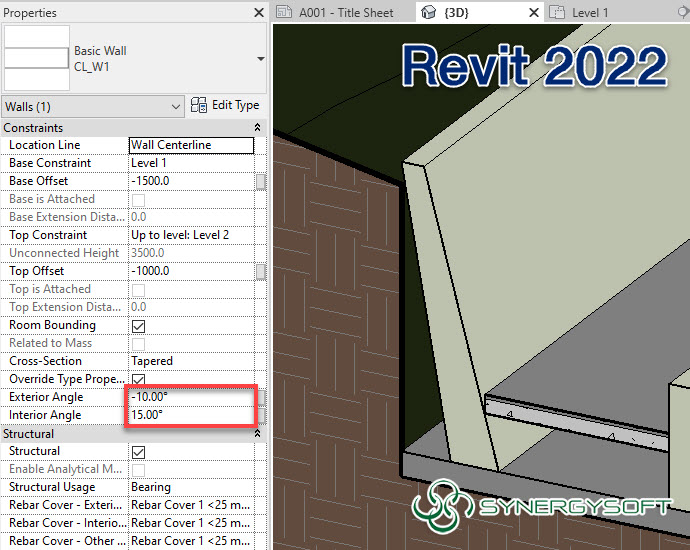The image size is (690, 550).
Task: Collapse the Constraints section
Action: pyautogui.click(x=258, y=128)
